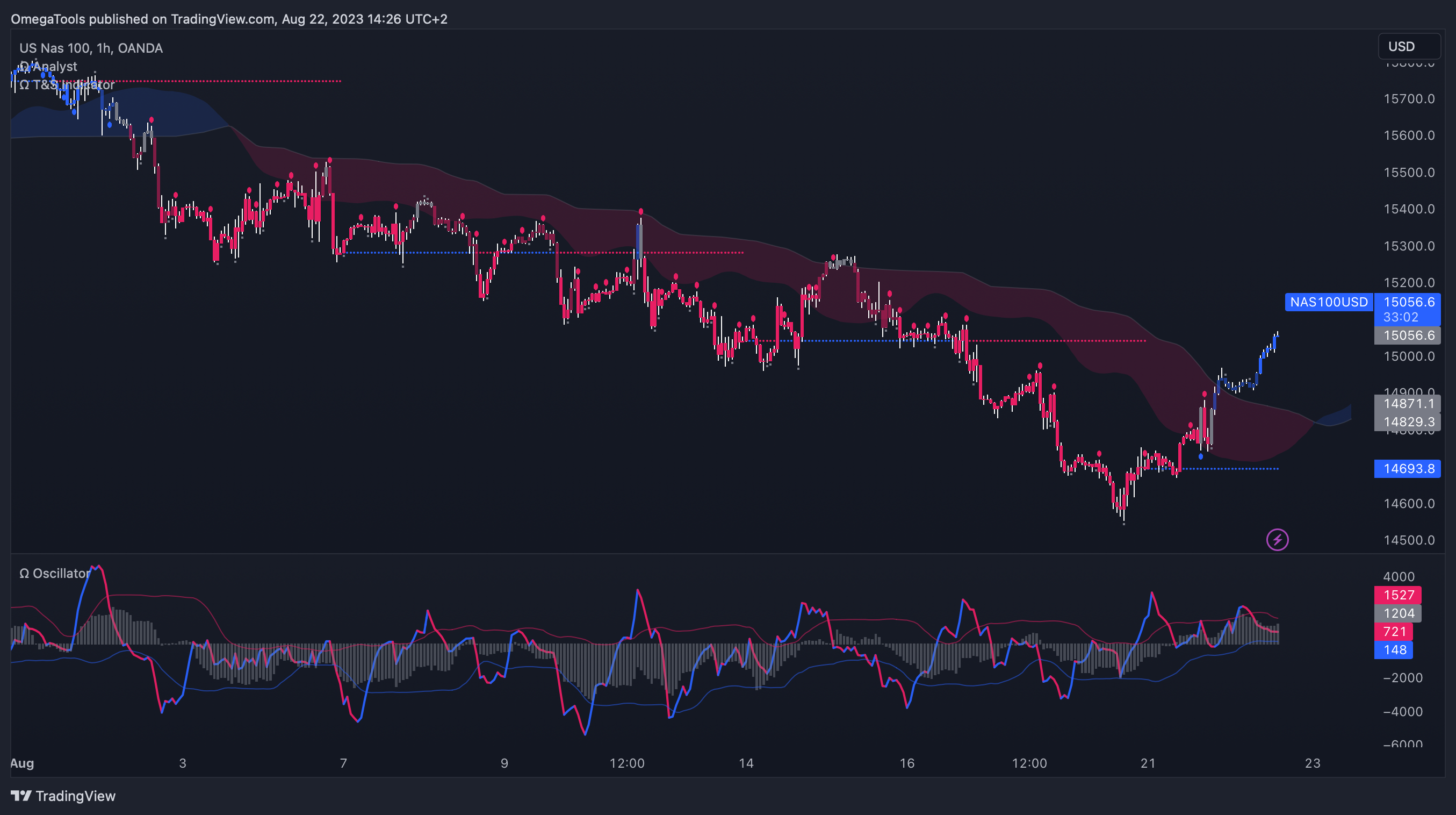Click the −2000 oscillator axis tick
Image resolution: width=1456 pixels, height=815 pixels.
pos(1403,677)
